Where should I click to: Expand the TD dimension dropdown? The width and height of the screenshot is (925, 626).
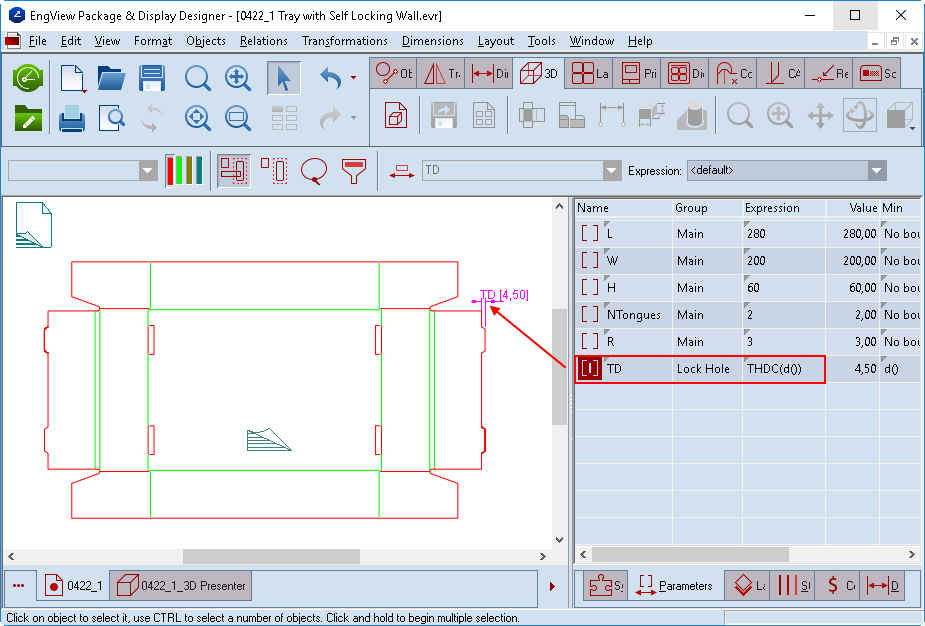612,171
